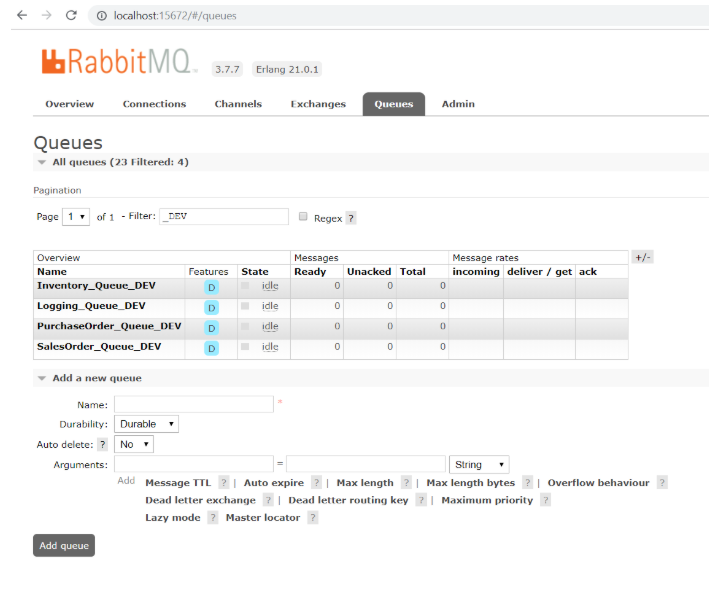Click the browser back arrow
The width and height of the screenshot is (709, 606).
pos(22,15)
